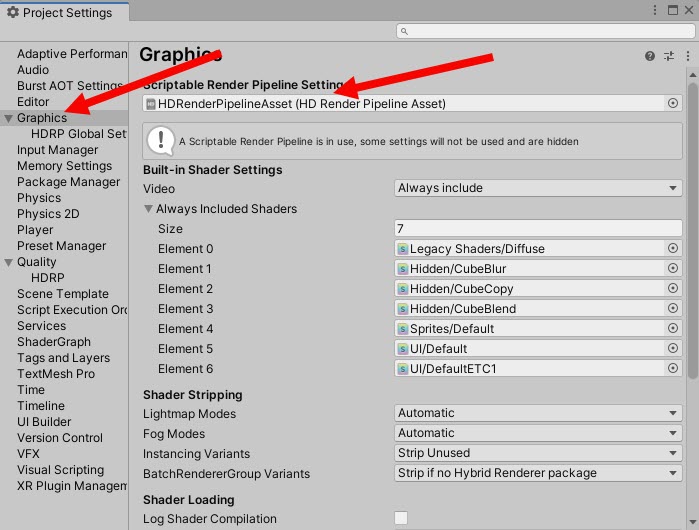
Task: Click object picker for Hidden/CubeBlend
Action: pos(673,308)
